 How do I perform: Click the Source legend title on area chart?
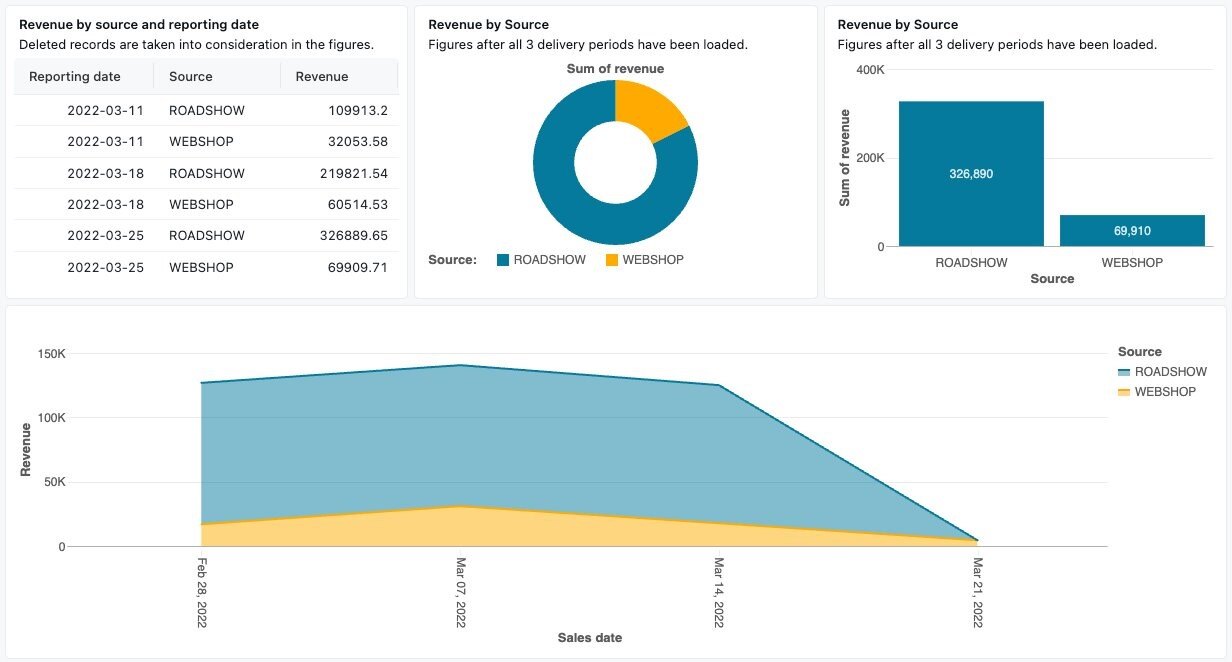(x=1140, y=351)
